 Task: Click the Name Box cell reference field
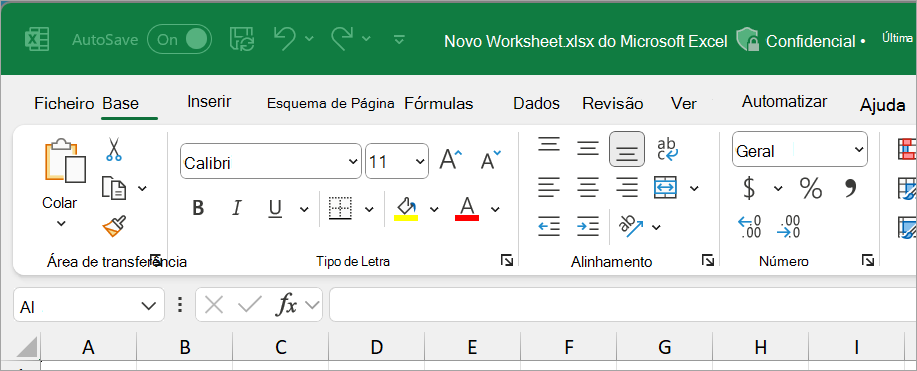tap(88, 305)
